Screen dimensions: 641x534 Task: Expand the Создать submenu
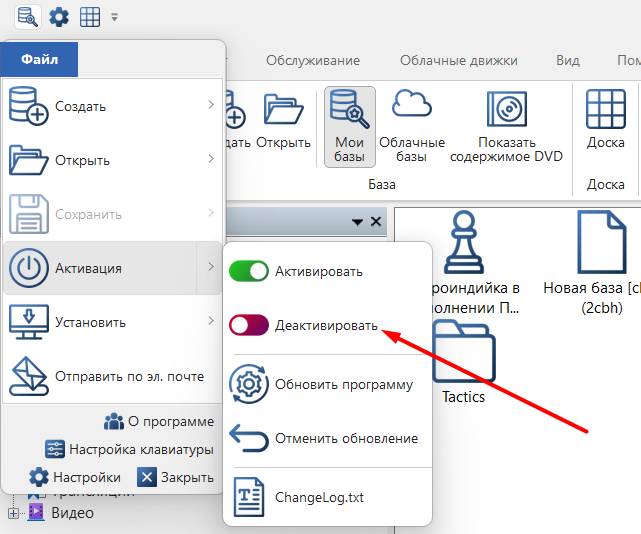(x=211, y=105)
